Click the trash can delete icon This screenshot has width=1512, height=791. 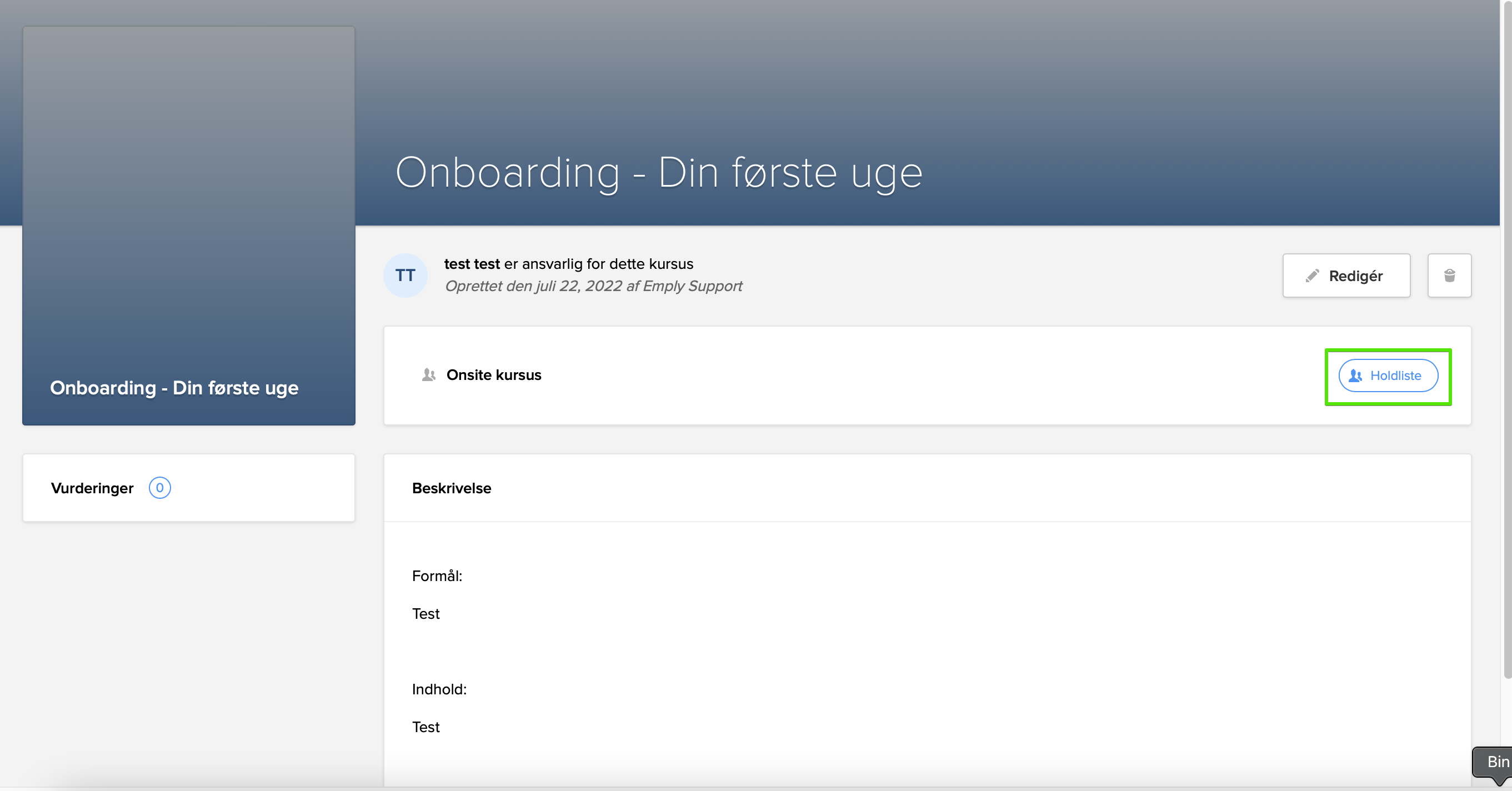pos(1449,276)
